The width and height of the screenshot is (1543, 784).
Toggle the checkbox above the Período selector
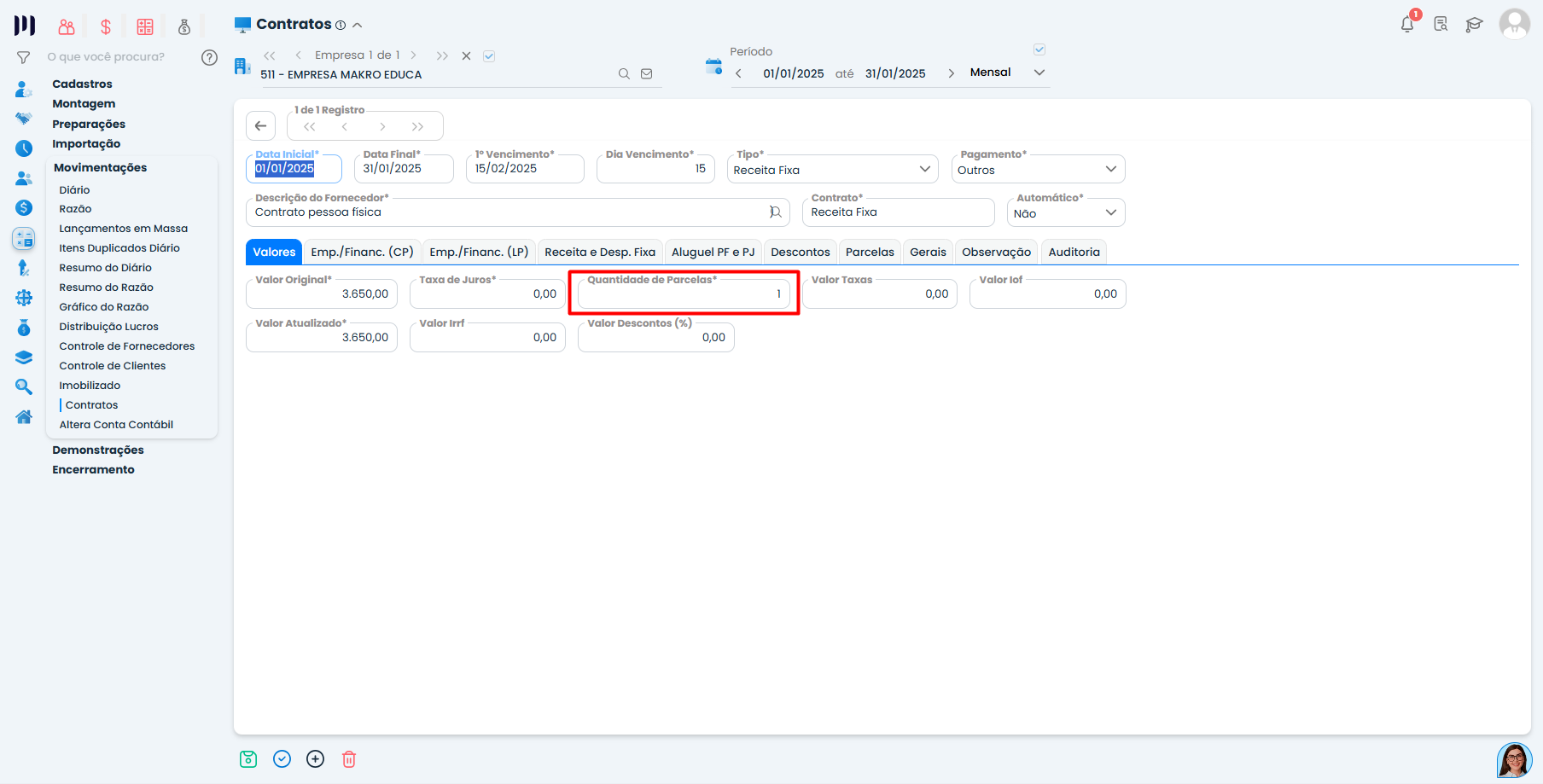[x=1039, y=49]
